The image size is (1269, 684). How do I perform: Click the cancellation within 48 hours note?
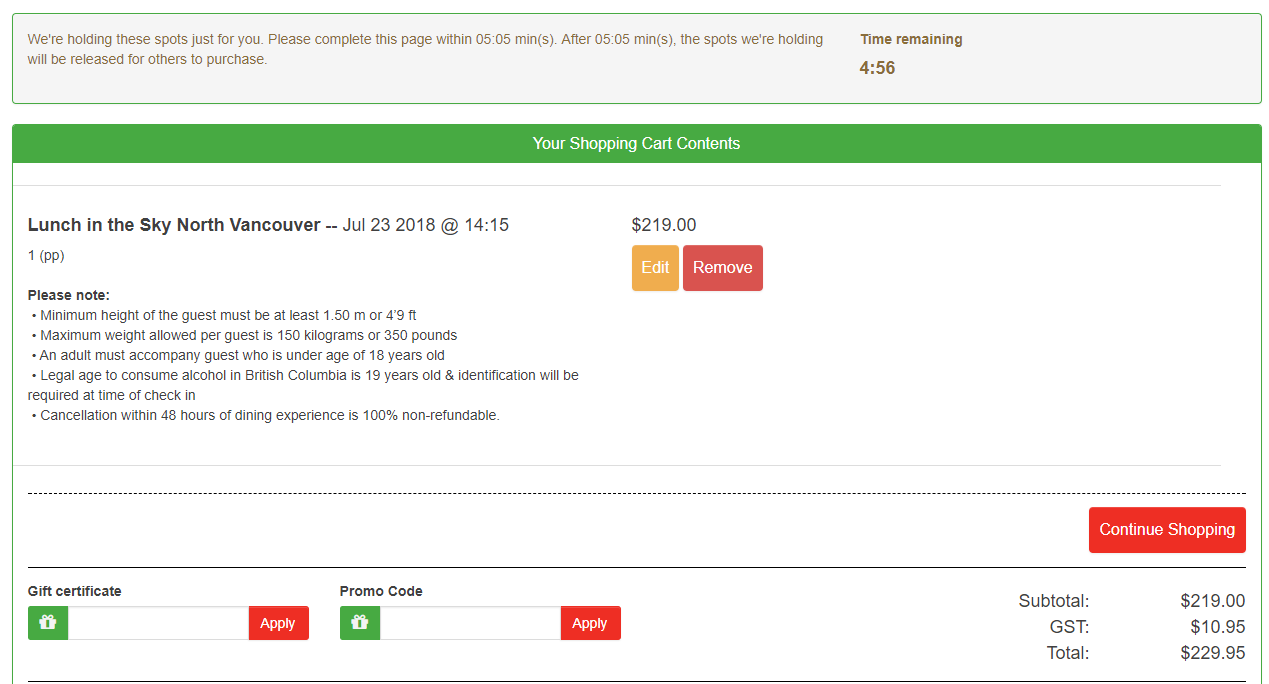(265, 415)
